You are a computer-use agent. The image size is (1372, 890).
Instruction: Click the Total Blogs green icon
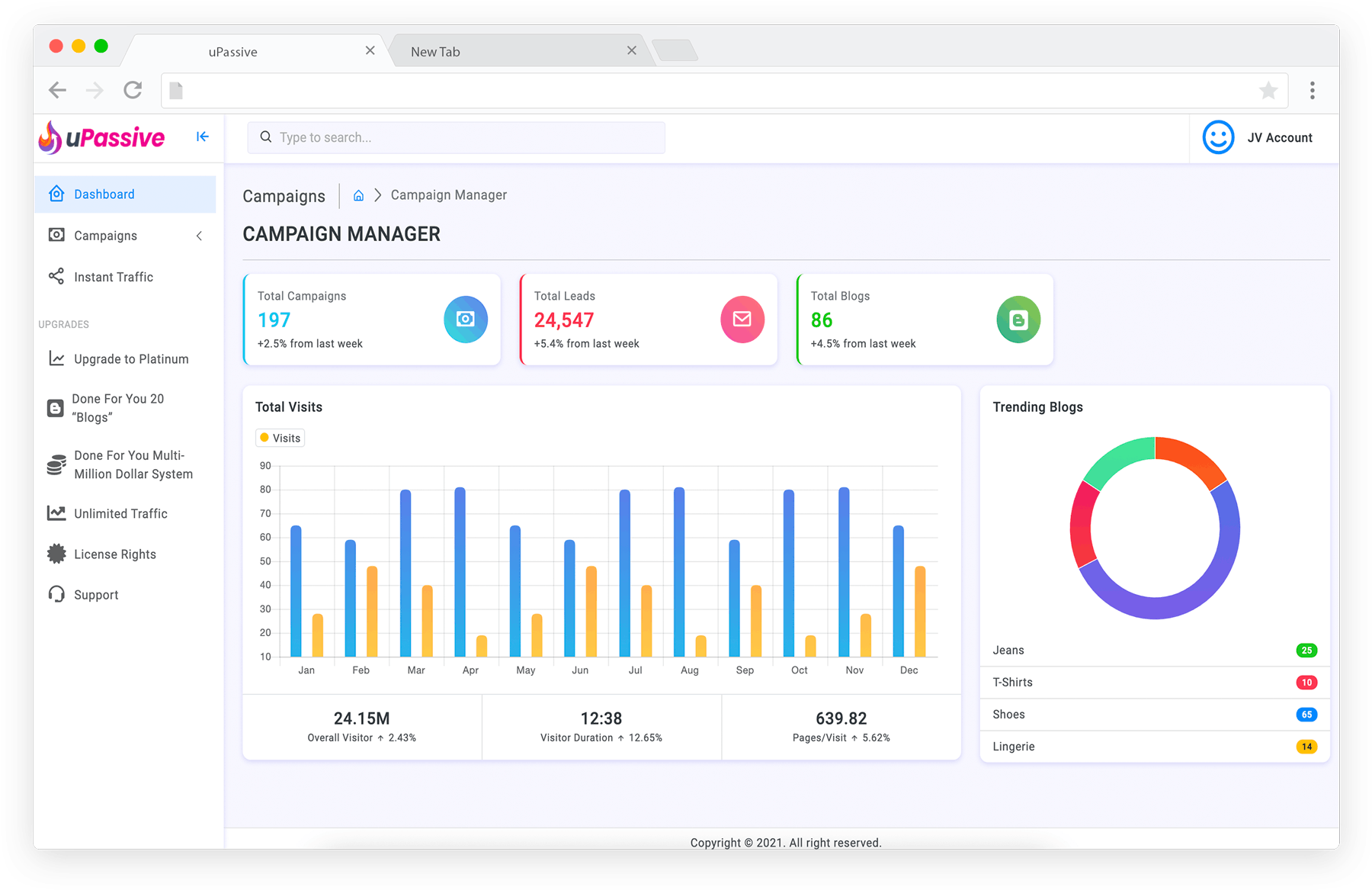click(x=1018, y=320)
